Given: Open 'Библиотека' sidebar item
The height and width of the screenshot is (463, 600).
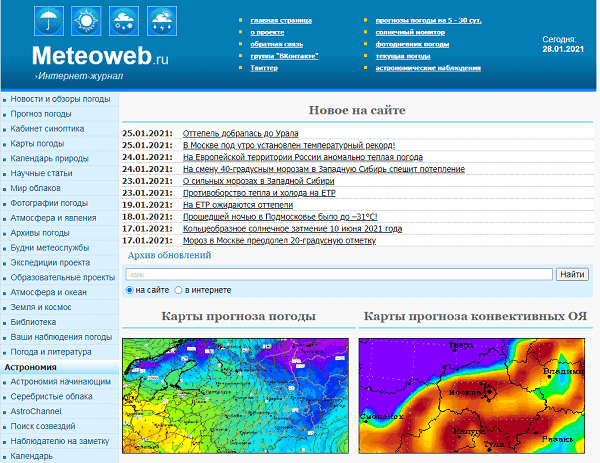Looking at the screenshot, I should (x=33, y=322).
